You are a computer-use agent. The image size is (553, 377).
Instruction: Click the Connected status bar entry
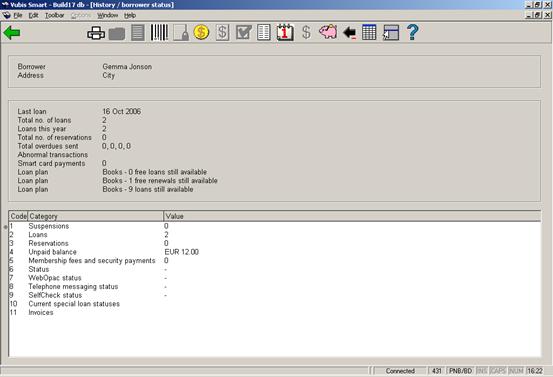tap(400, 371)
